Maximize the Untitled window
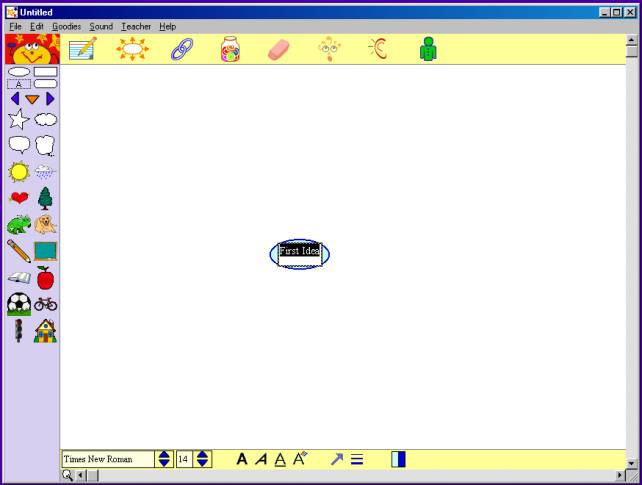The height and width of the screenshot is (485, 642). [x=617, y=12]
